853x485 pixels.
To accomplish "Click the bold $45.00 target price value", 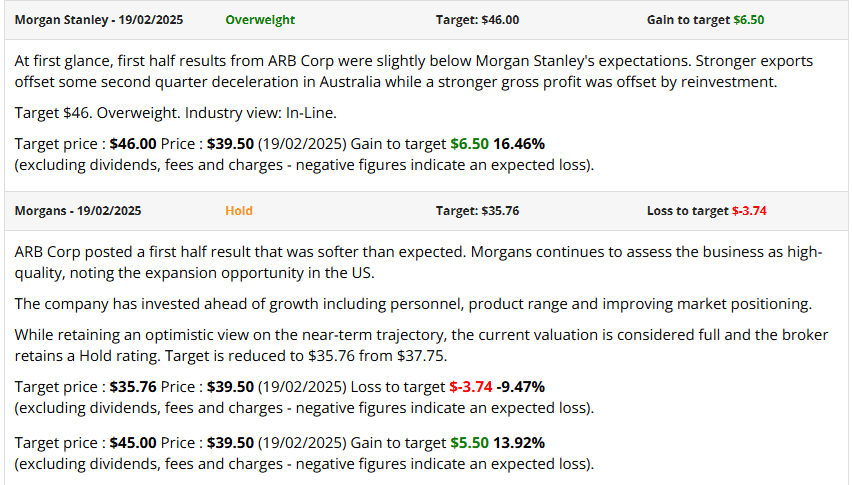I will [133, 442].
